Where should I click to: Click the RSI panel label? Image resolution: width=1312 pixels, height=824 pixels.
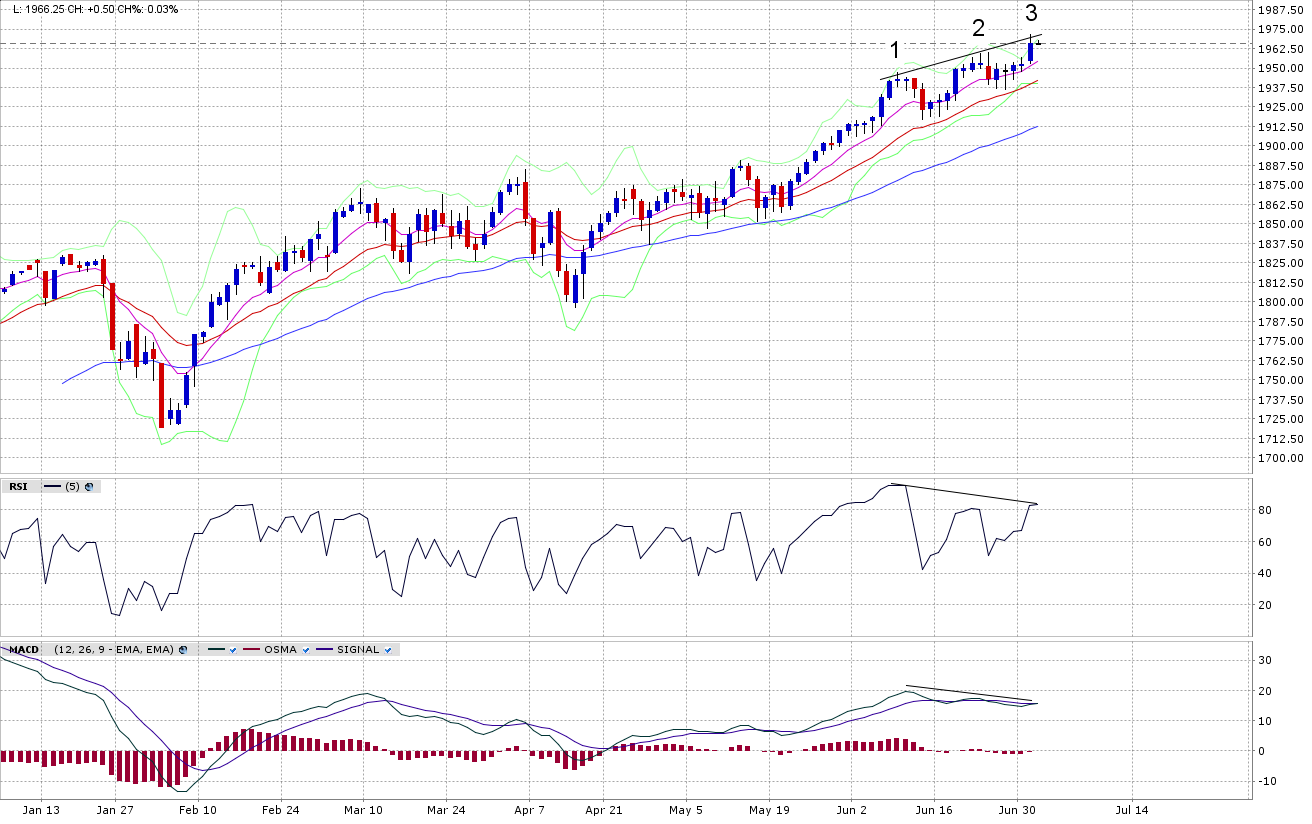[18, 487]
